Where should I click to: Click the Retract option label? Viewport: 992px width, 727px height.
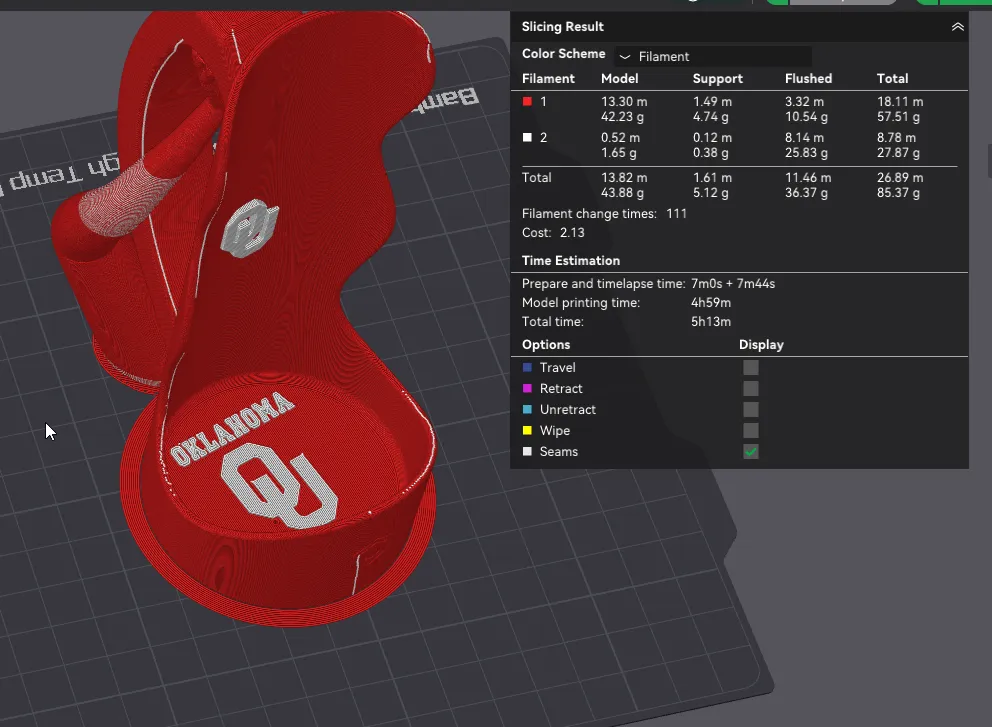561,388
